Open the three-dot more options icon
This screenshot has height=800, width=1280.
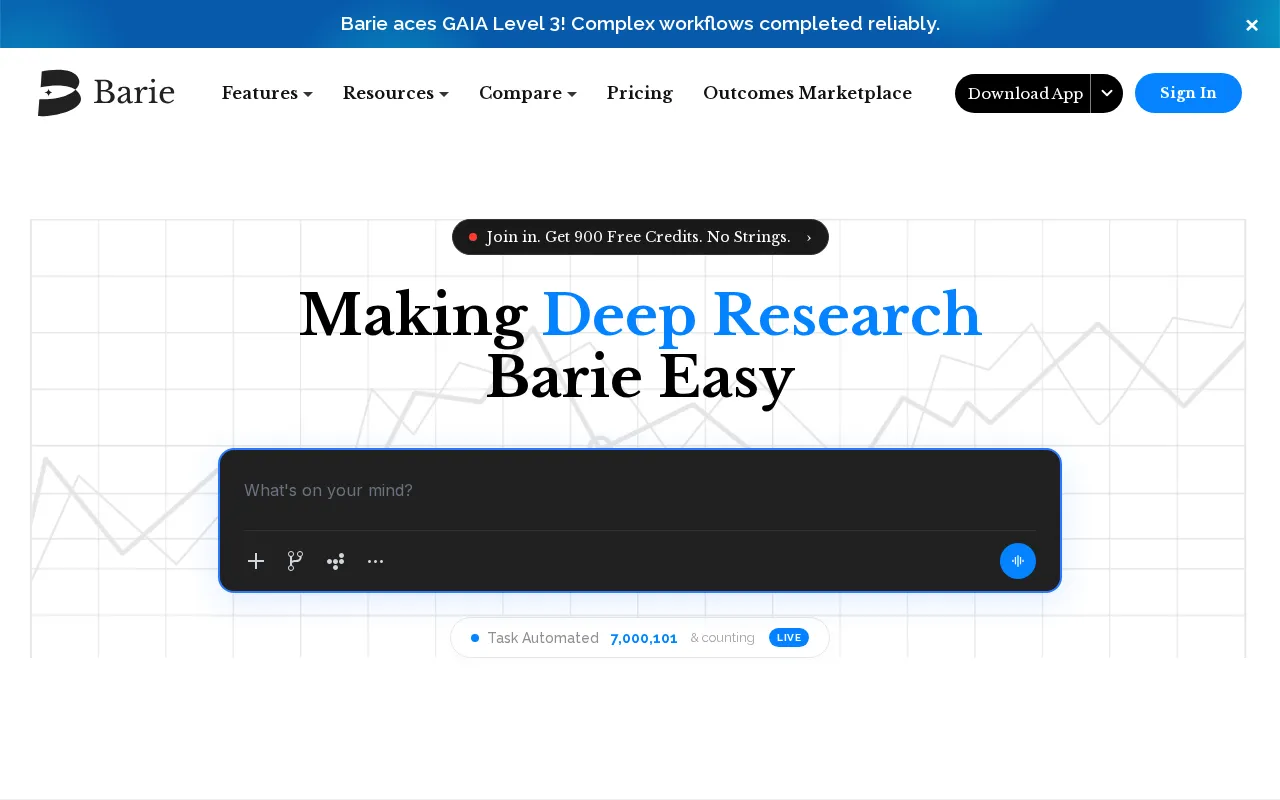click(x=375, y=561)
